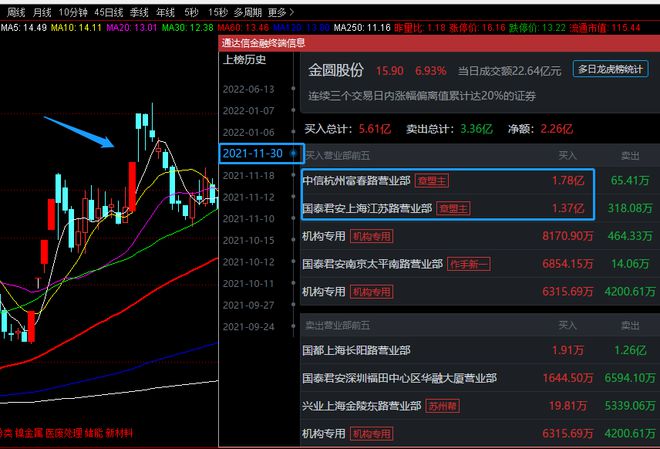Click the 作手新一 tag

(468, 264)
